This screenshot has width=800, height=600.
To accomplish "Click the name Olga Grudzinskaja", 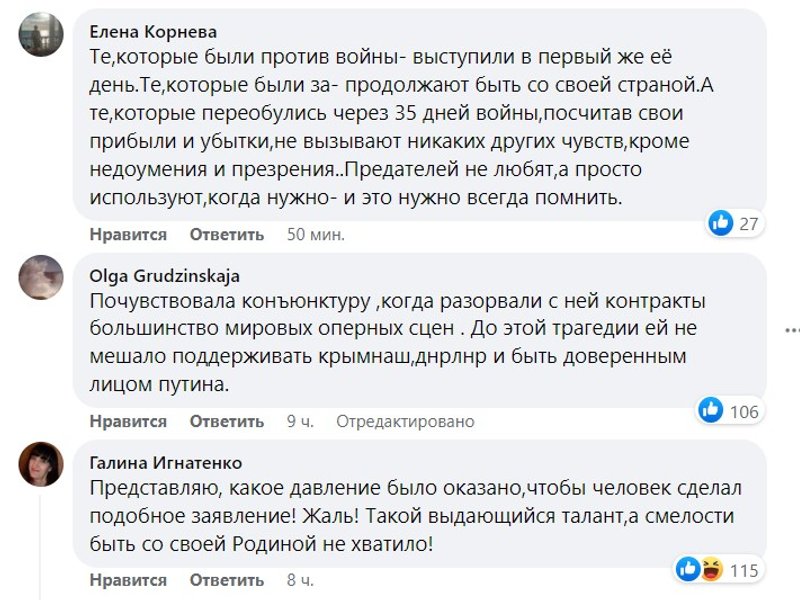I will [165, 276].
